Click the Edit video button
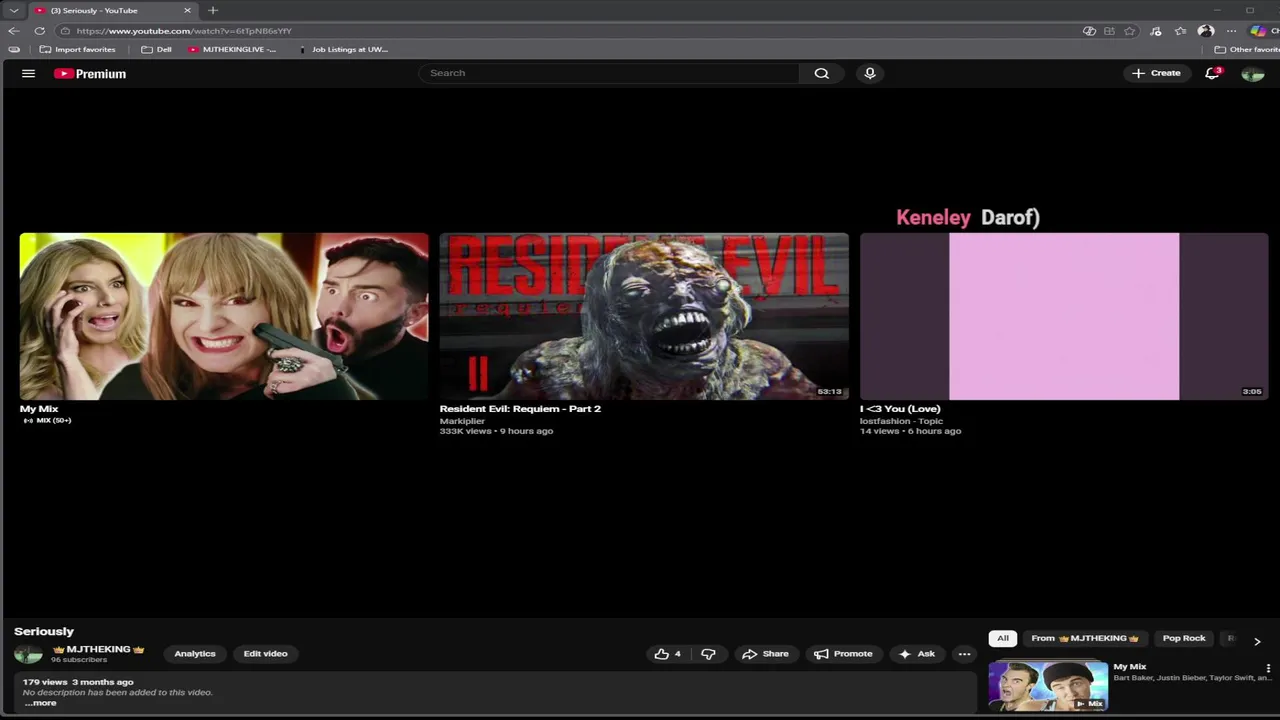The height and width of the screenshot is (720, 1280). point(265,654)
